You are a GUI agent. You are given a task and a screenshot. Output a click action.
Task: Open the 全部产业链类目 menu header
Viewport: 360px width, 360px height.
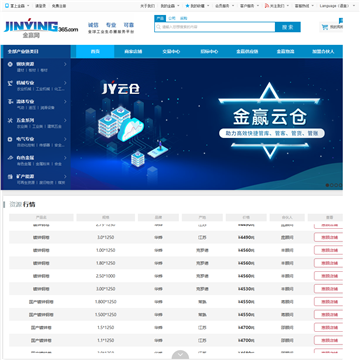pos(36,52)
